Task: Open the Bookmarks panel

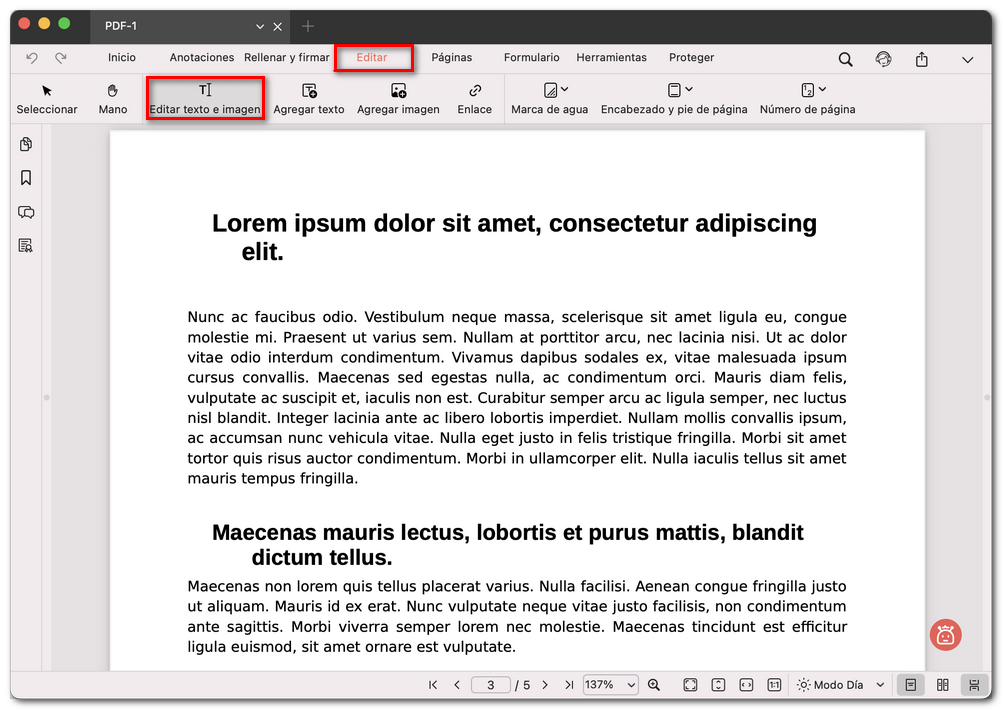Action: pyautogui.click(x=25, y=178)
